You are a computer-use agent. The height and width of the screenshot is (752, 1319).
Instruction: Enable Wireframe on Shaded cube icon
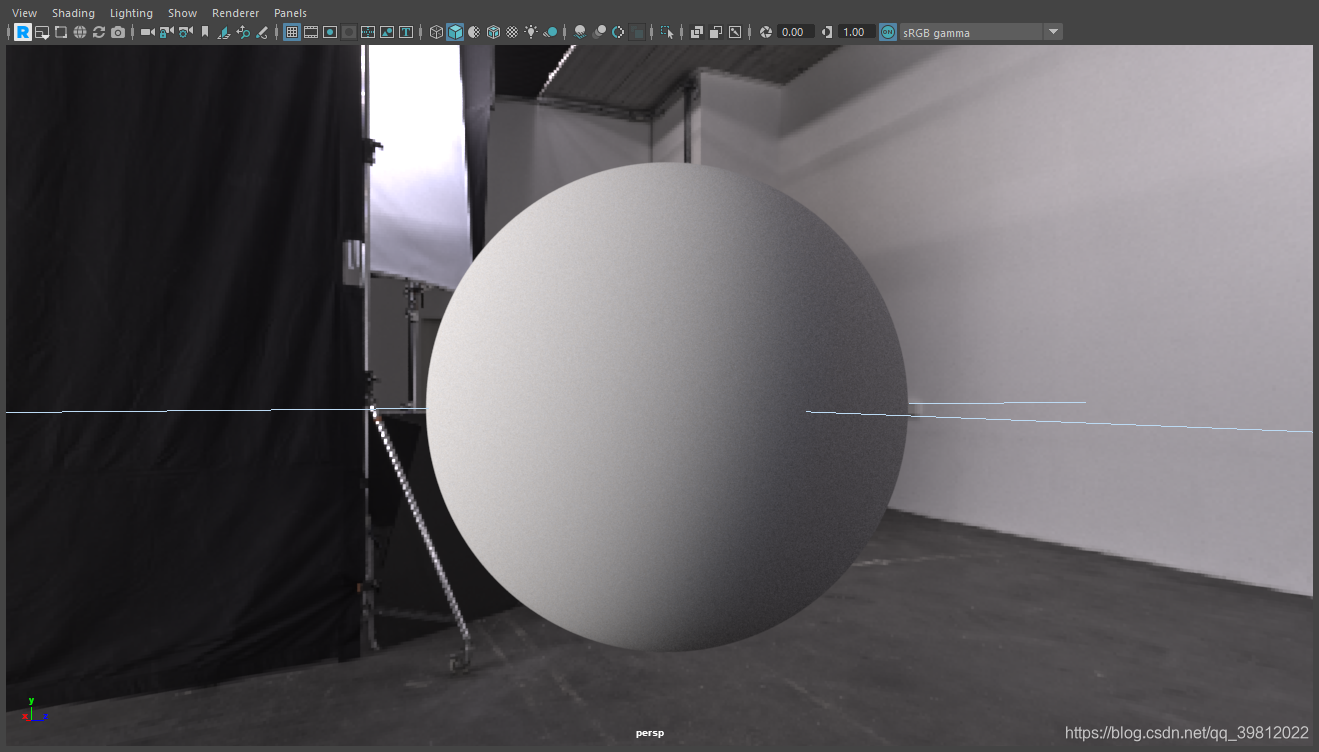pos(493,32)
